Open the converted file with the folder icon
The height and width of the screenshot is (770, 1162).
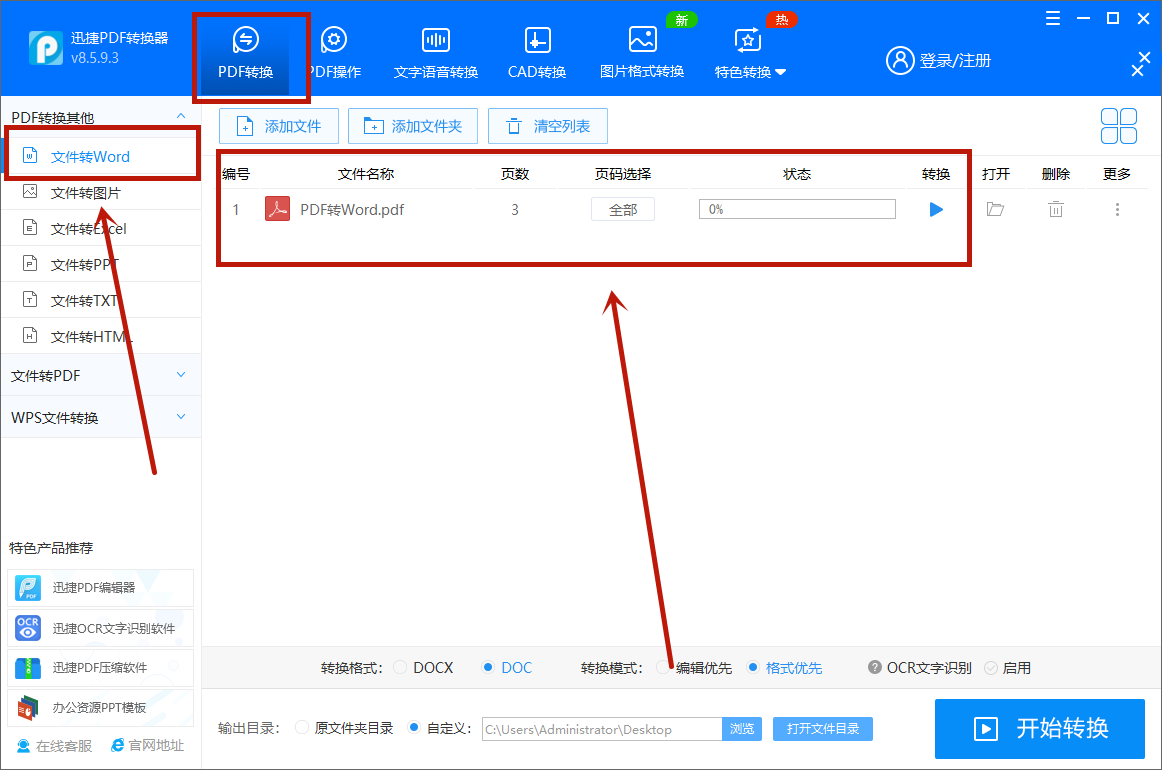coord(995,209)
